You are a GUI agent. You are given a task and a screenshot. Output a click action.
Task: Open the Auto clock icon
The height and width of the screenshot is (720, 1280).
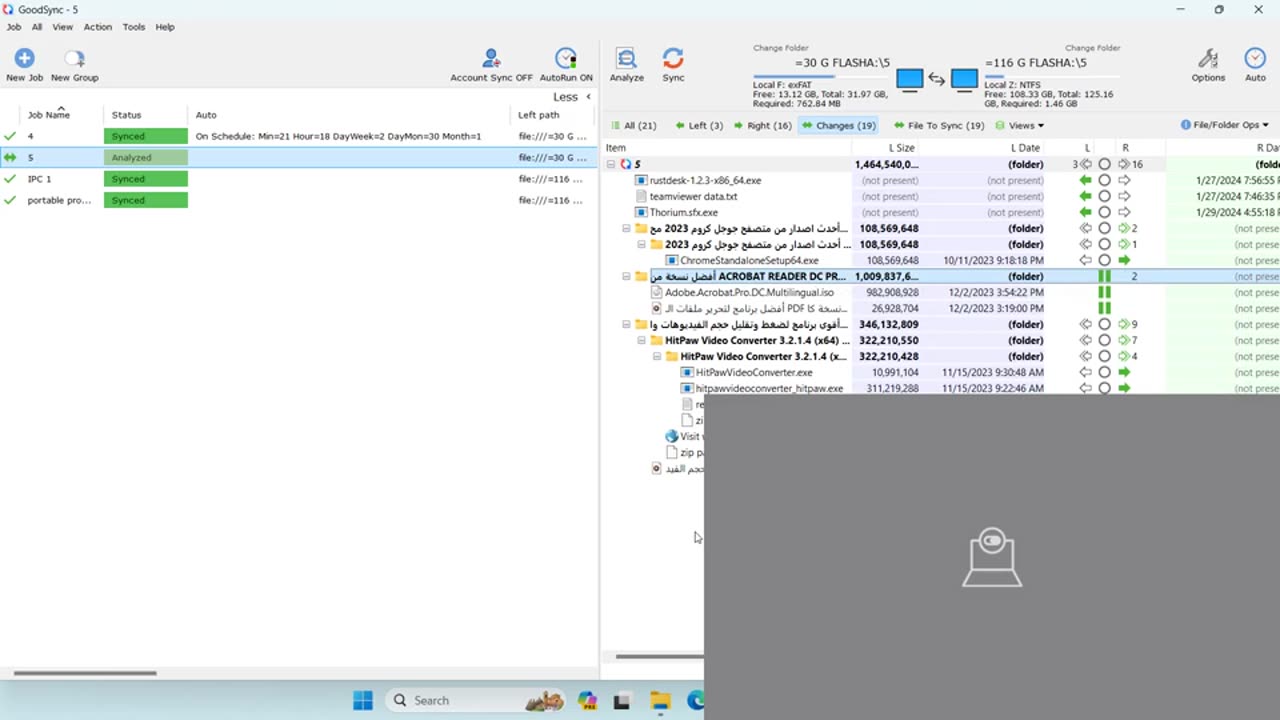pyautogui.click(x=1255, y=59)
